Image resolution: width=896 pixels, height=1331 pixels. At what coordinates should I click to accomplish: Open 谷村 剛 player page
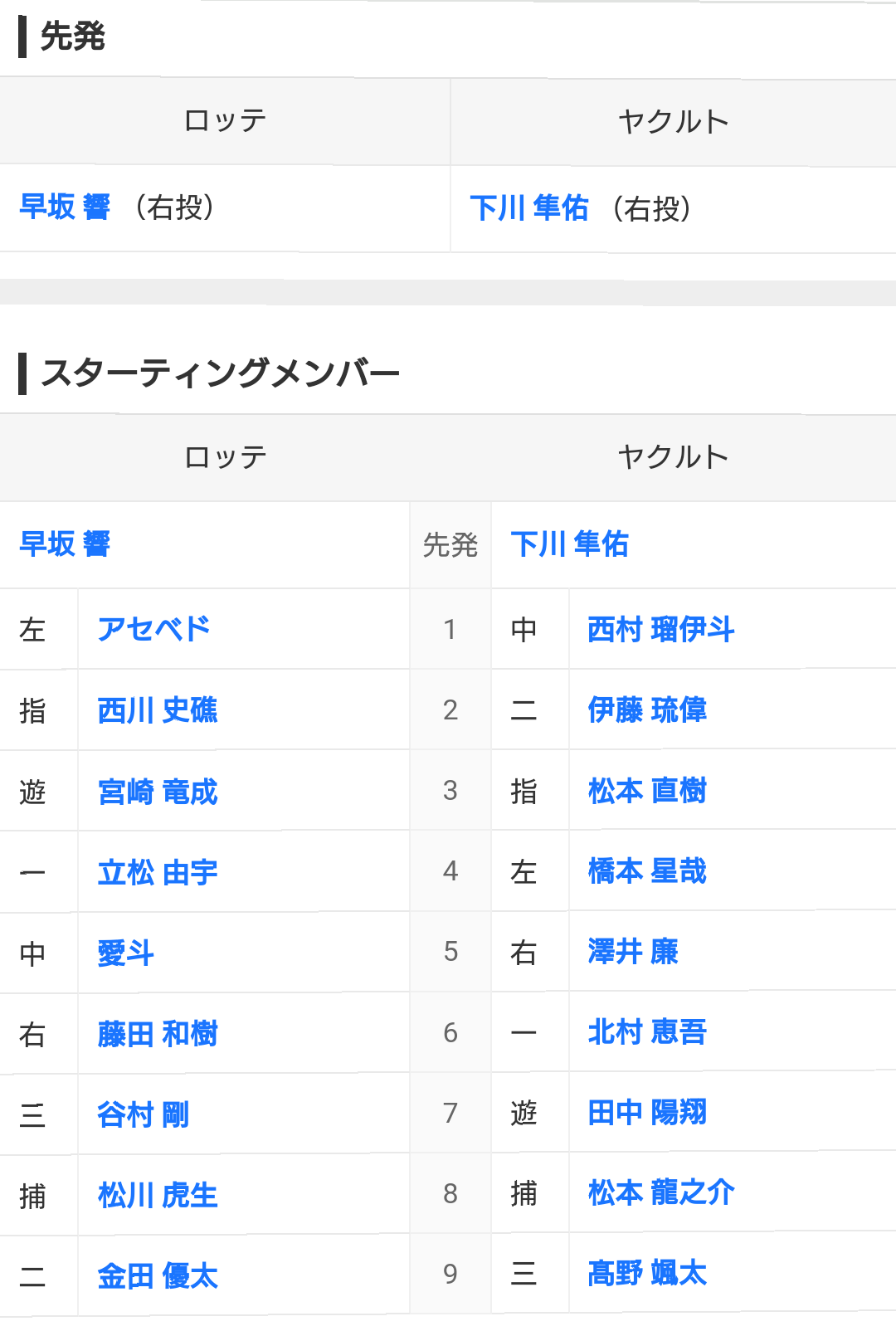coord(144,1114)
